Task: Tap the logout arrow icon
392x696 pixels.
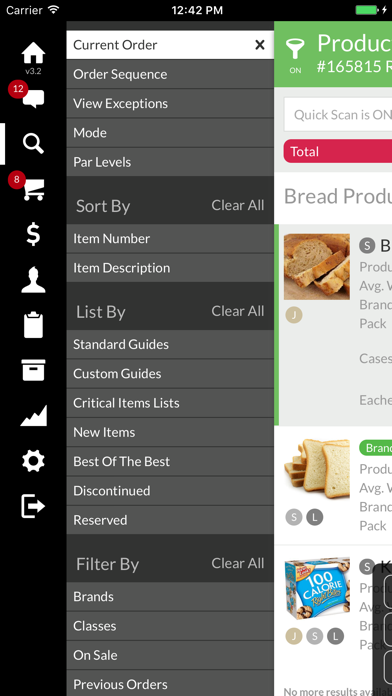Action: (33, 506)
